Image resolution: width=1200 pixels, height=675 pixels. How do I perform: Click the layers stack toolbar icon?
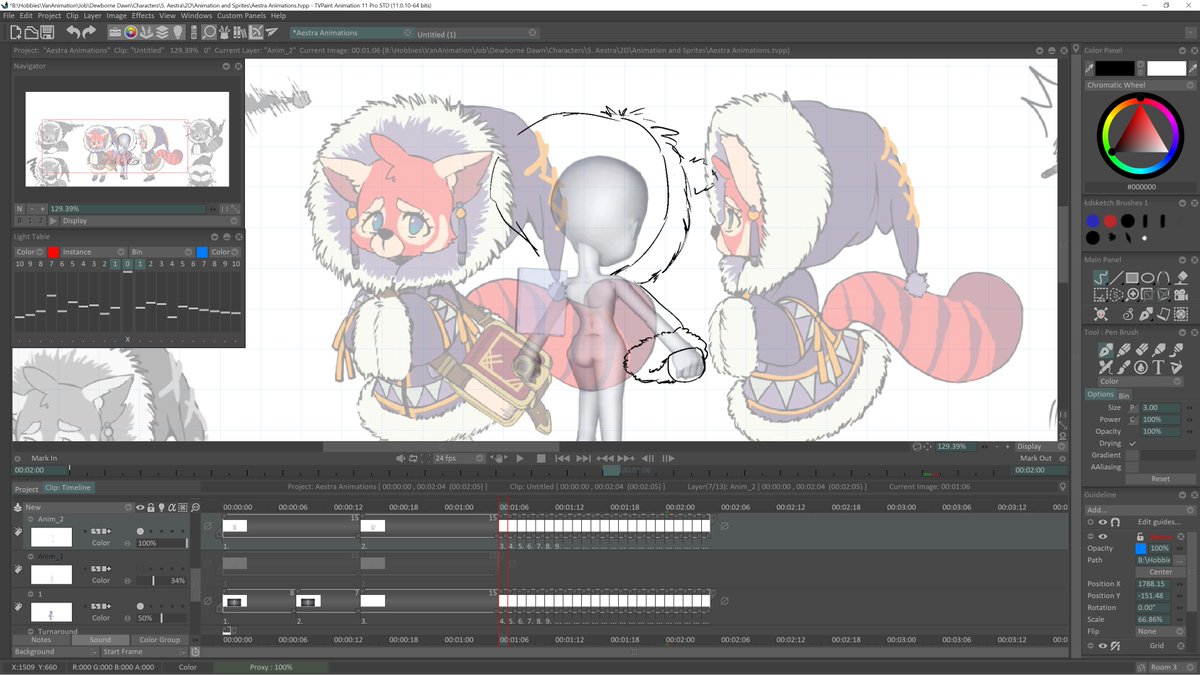[x=162, y=33]
